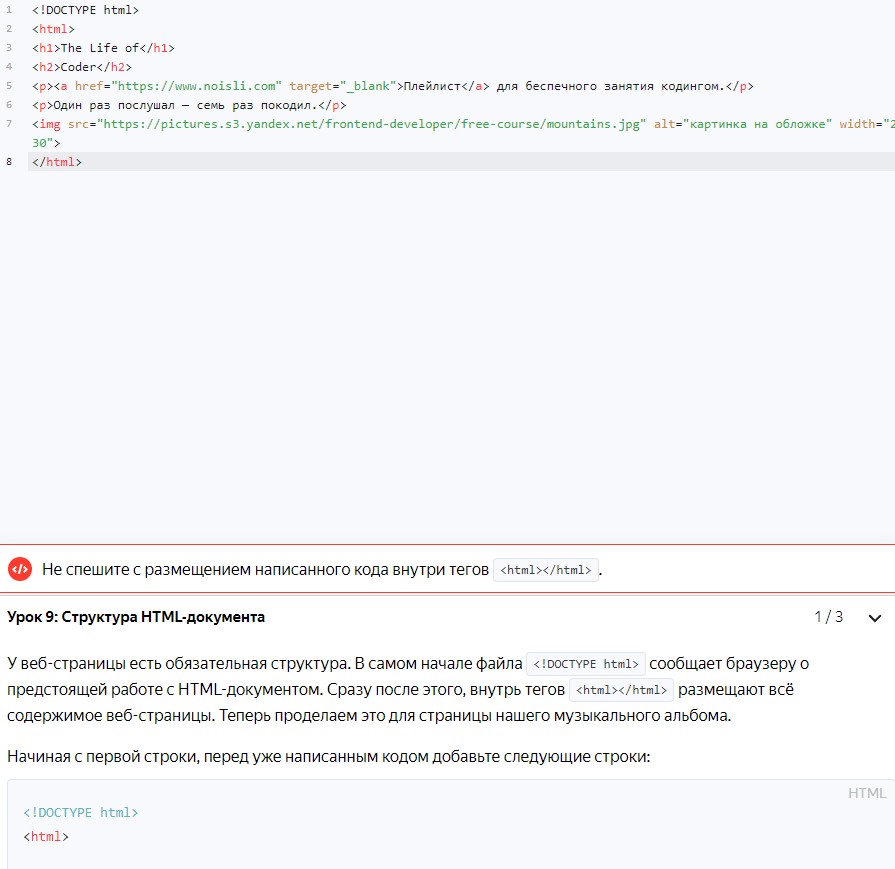Screen dimensions: 895x869
Task: Click the h1 'The Life of' line
Action: tap(103, 48)
